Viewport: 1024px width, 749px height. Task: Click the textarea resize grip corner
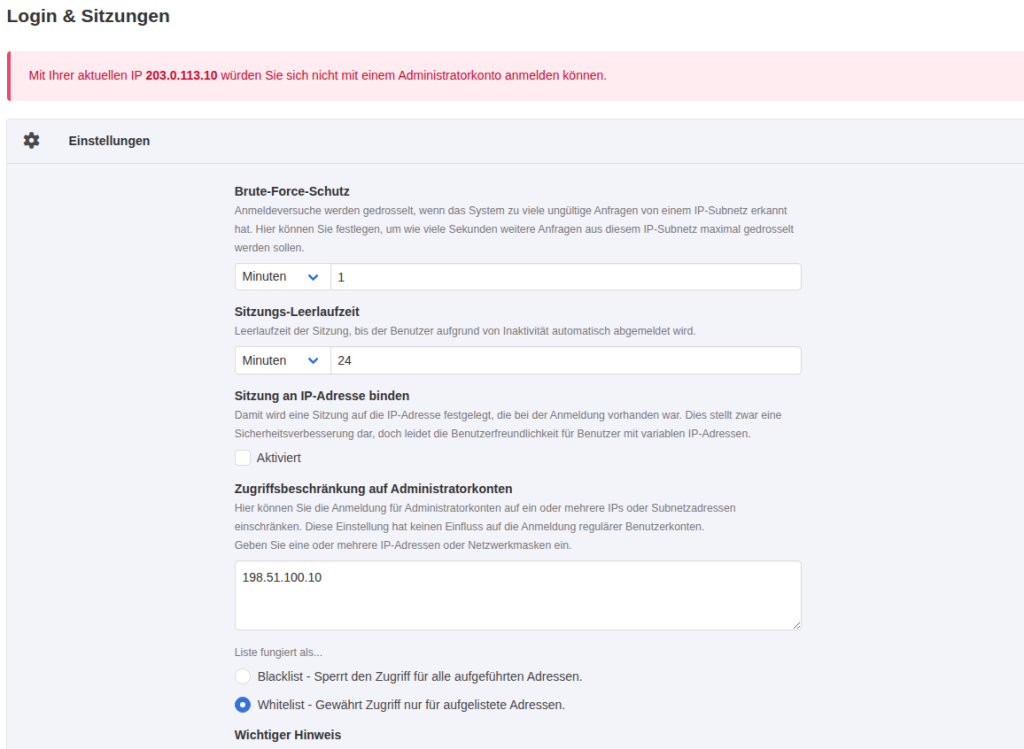pos(797,626)
